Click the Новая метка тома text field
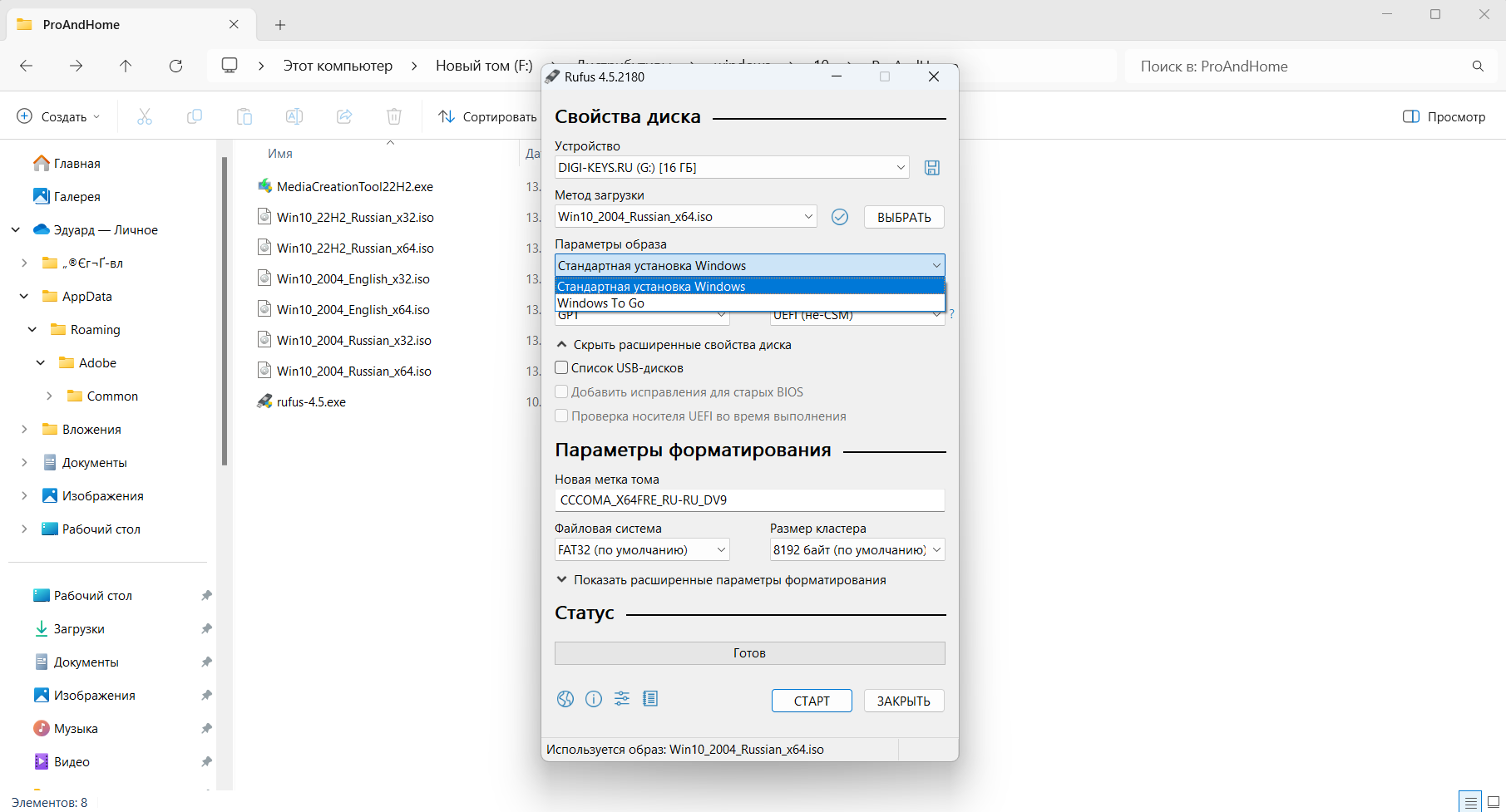Image resolution: width=1506 pixels, height=812 pixels. [748, 500]
